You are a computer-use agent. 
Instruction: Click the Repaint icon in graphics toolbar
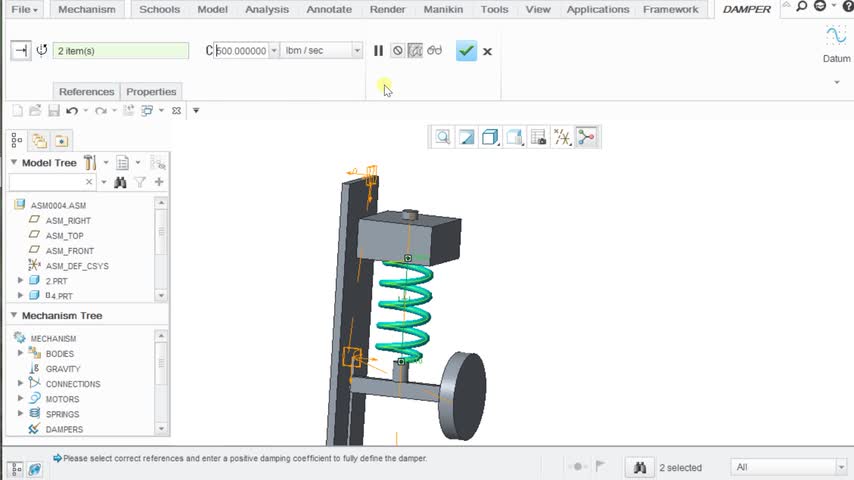tap(467, 137)
